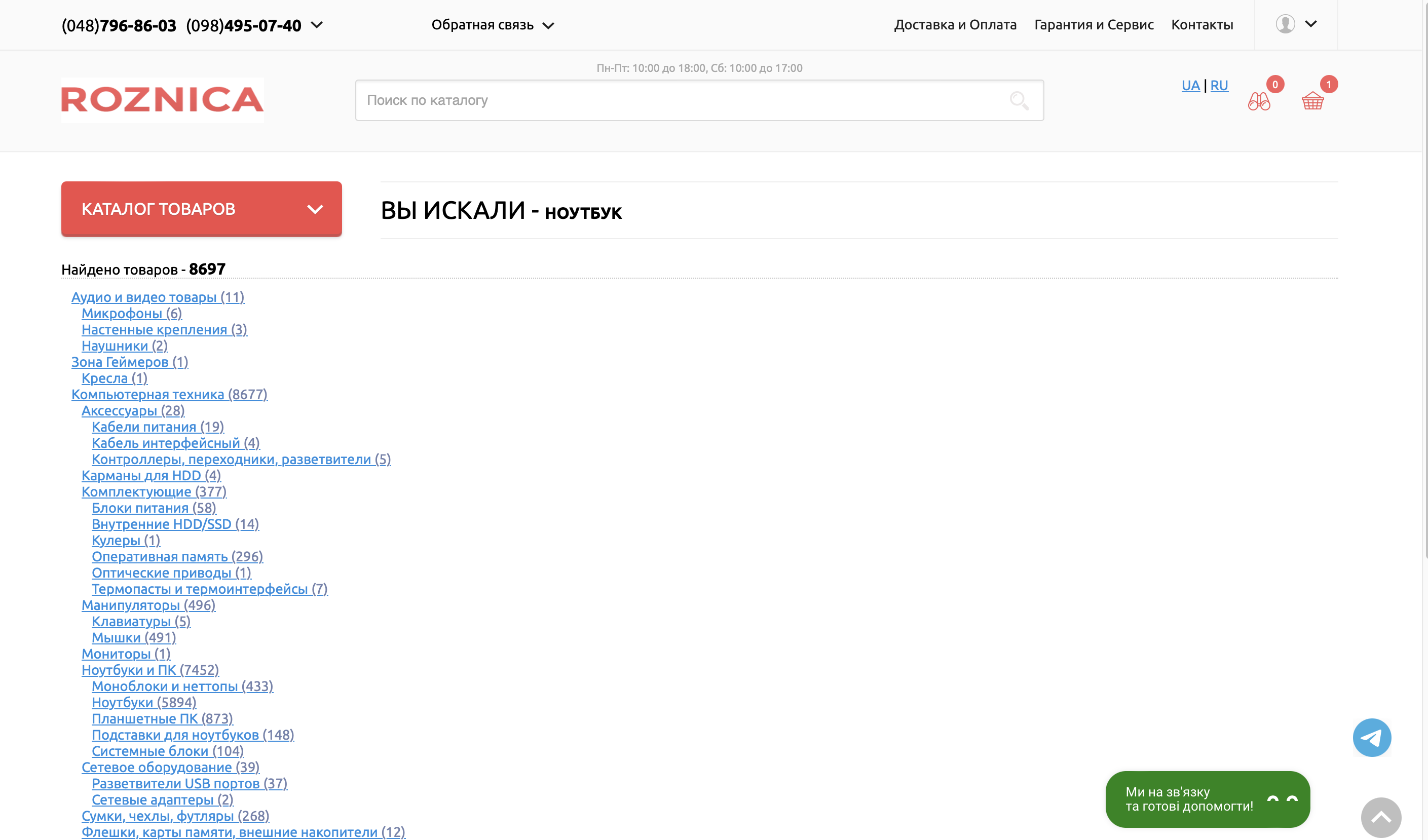Switch site language to RU
This screenshot has height=840, width=1428.
[1219, 86]
